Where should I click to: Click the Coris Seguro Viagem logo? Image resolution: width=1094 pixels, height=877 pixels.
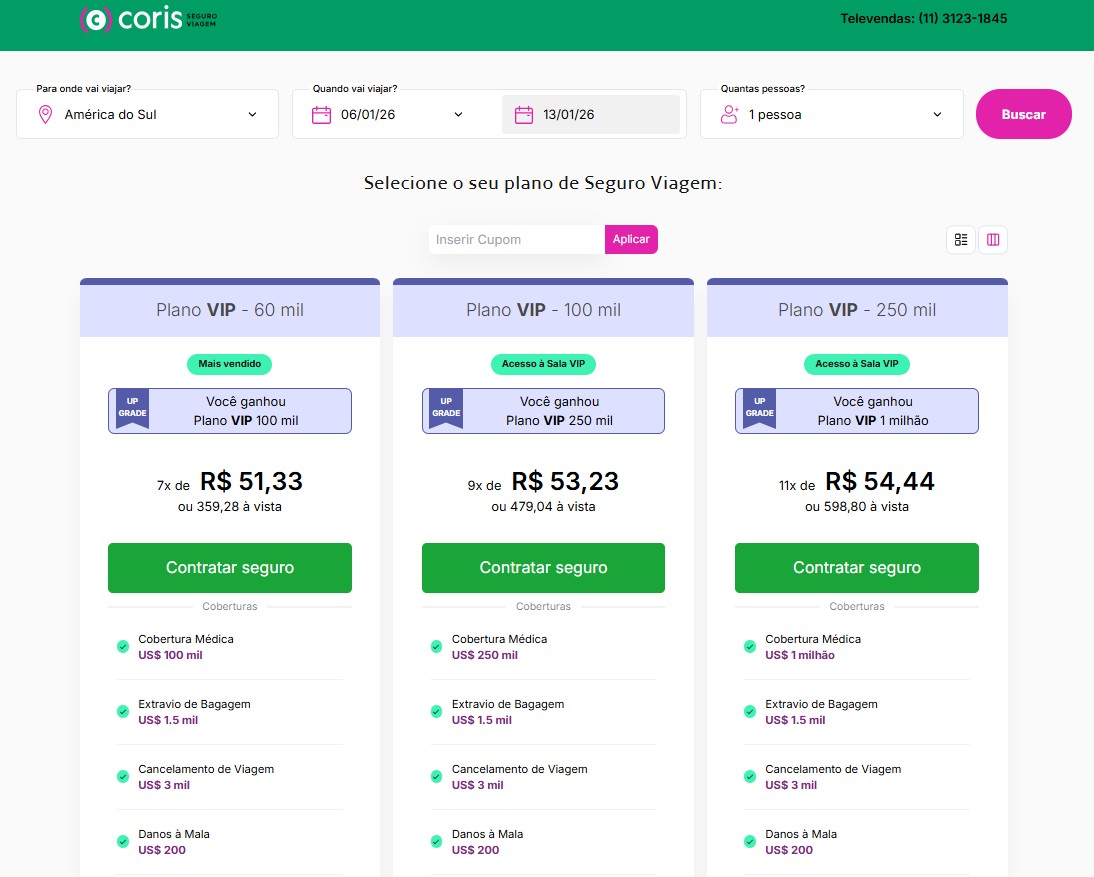pos(147,20)
